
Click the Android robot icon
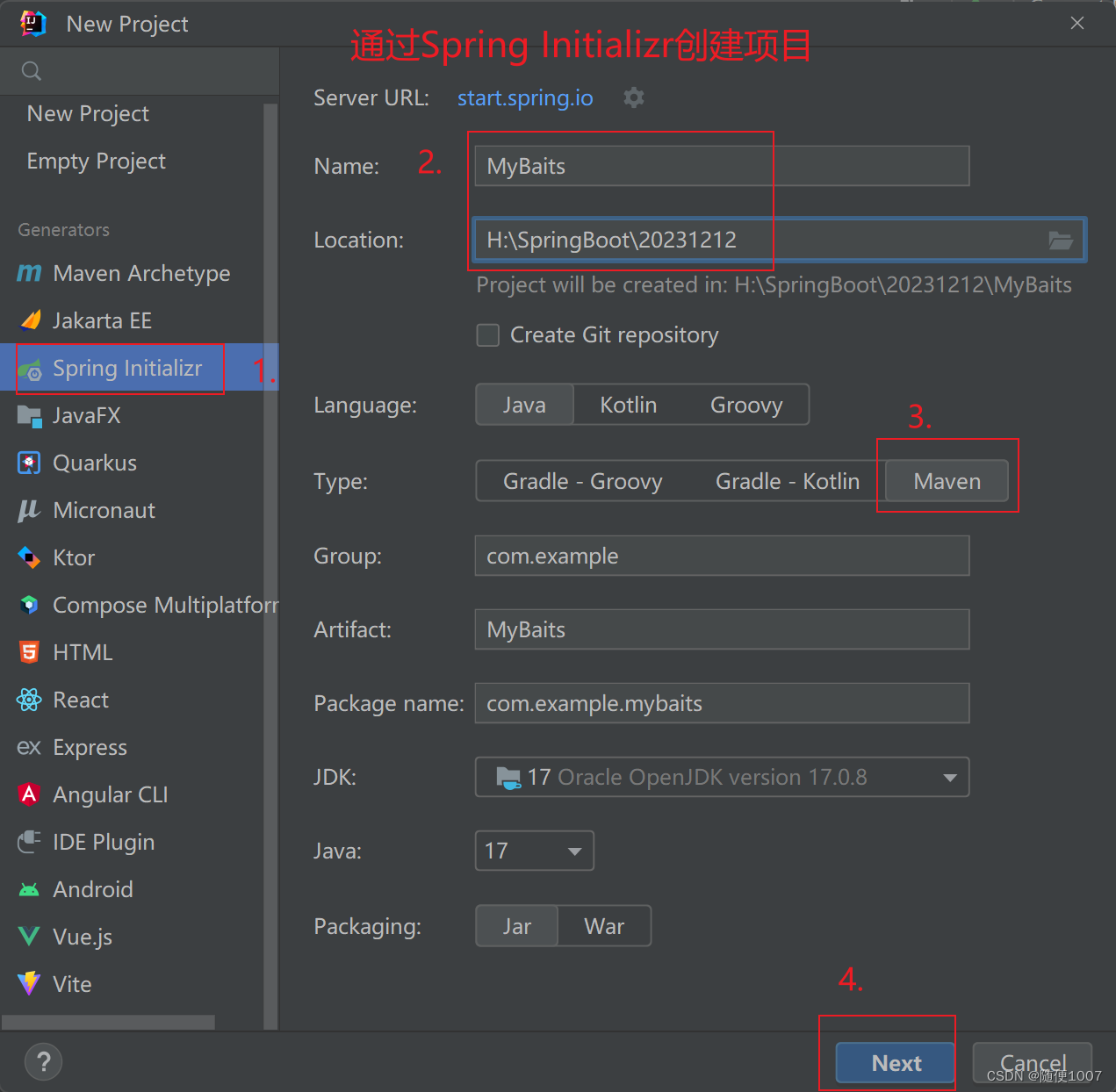point(29,890)
